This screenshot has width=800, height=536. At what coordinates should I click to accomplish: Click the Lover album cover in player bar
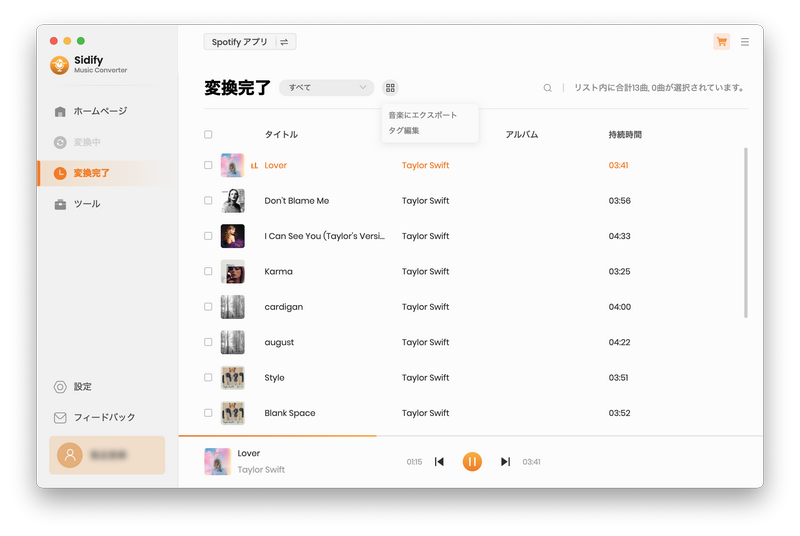(218, 462)
